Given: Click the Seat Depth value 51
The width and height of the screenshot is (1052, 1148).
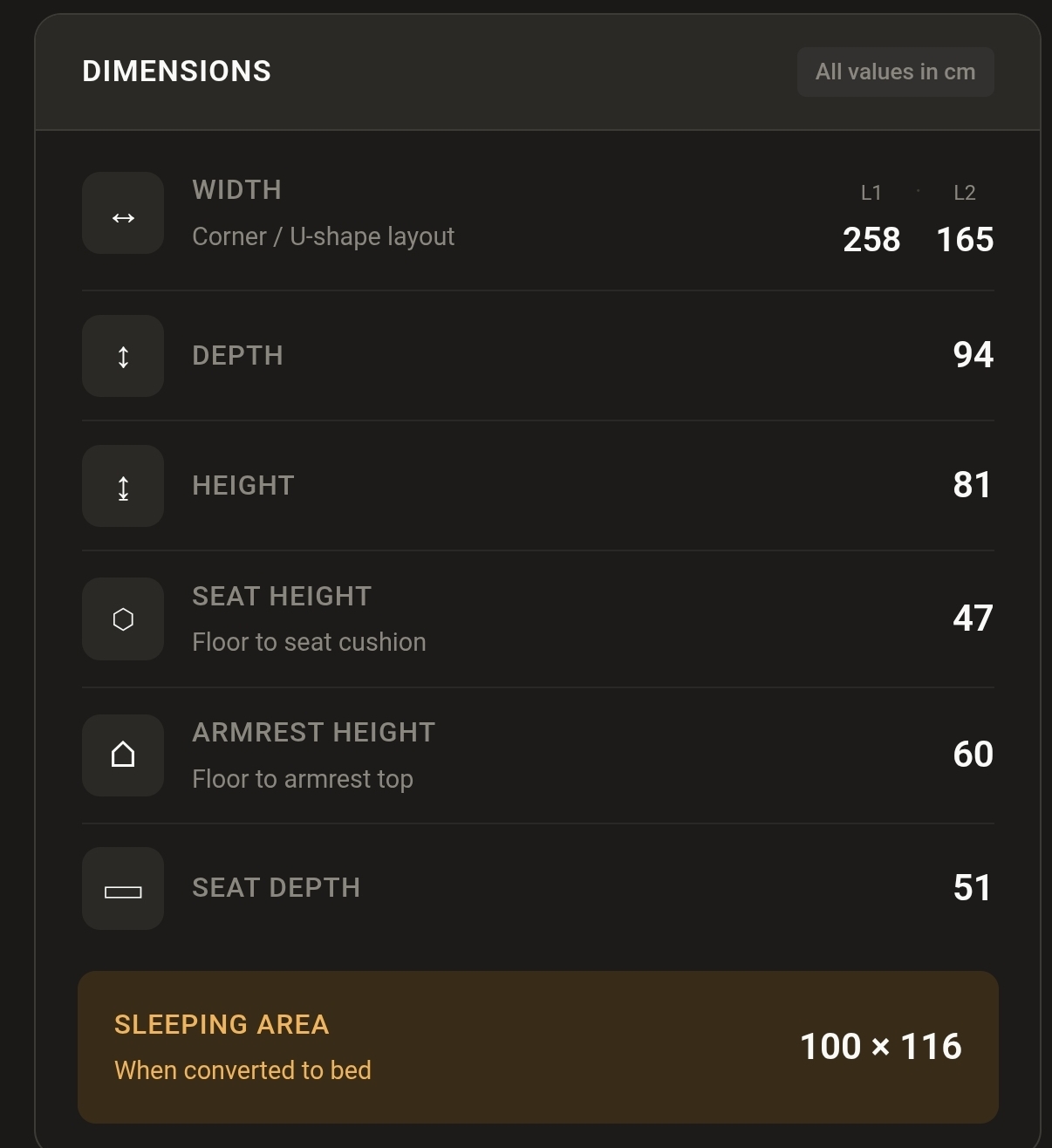Looking at the screenshot, I should pyautogui.click(x=973, y=888).
